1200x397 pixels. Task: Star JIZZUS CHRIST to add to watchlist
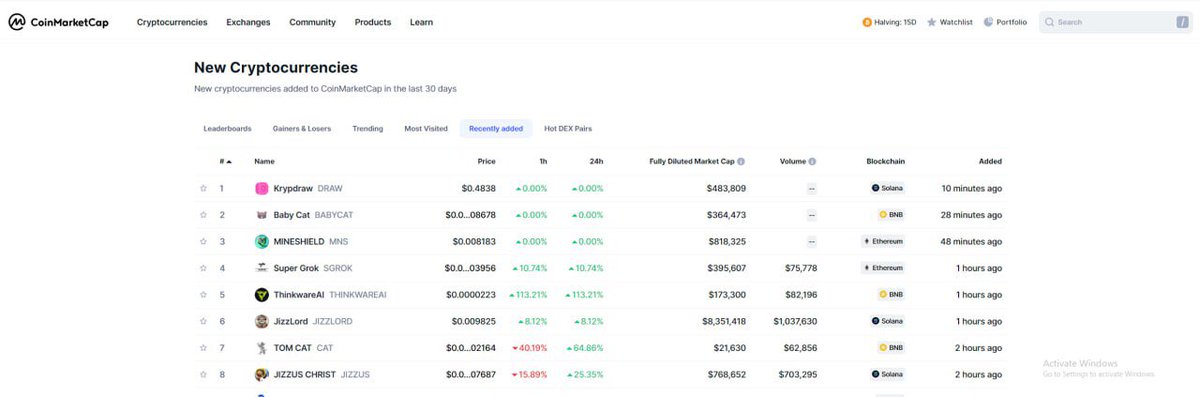pos(203,375)
